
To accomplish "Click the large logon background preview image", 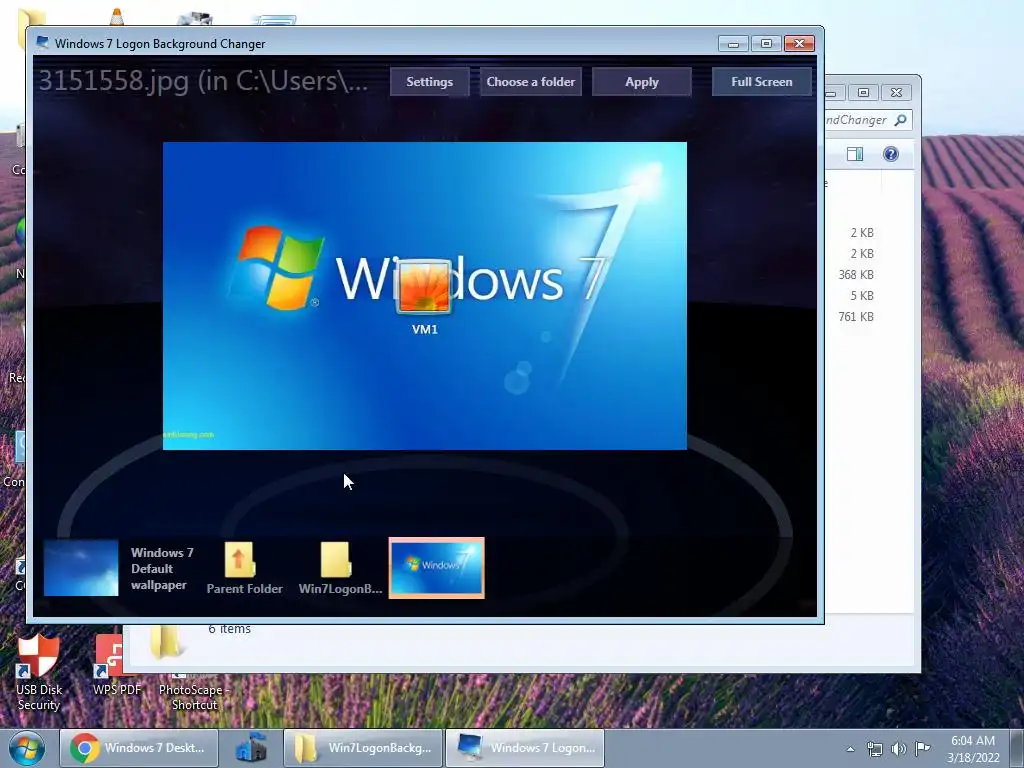I will pyautogui.click(x=424, y=295).
